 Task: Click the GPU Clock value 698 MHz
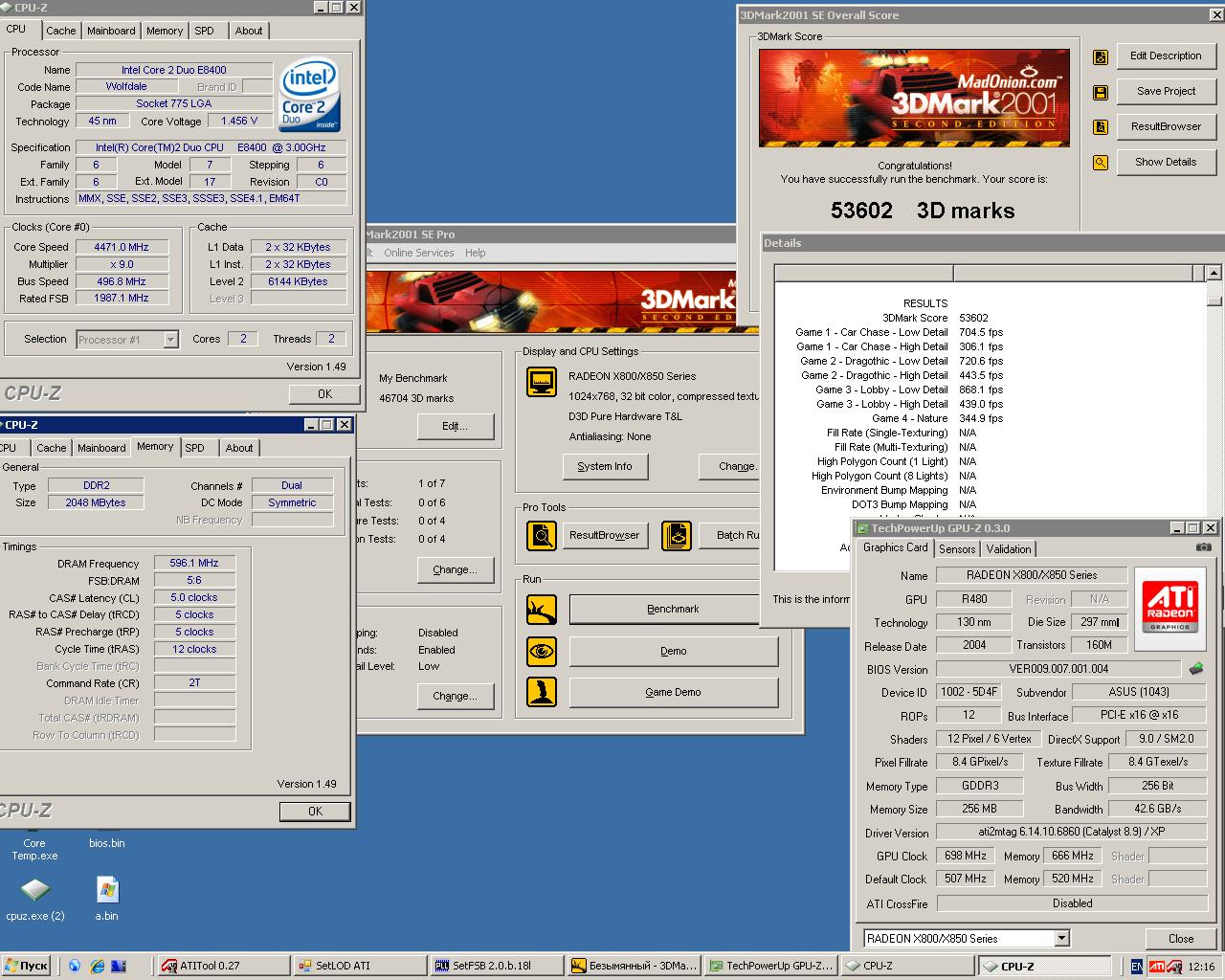point(966,856)
